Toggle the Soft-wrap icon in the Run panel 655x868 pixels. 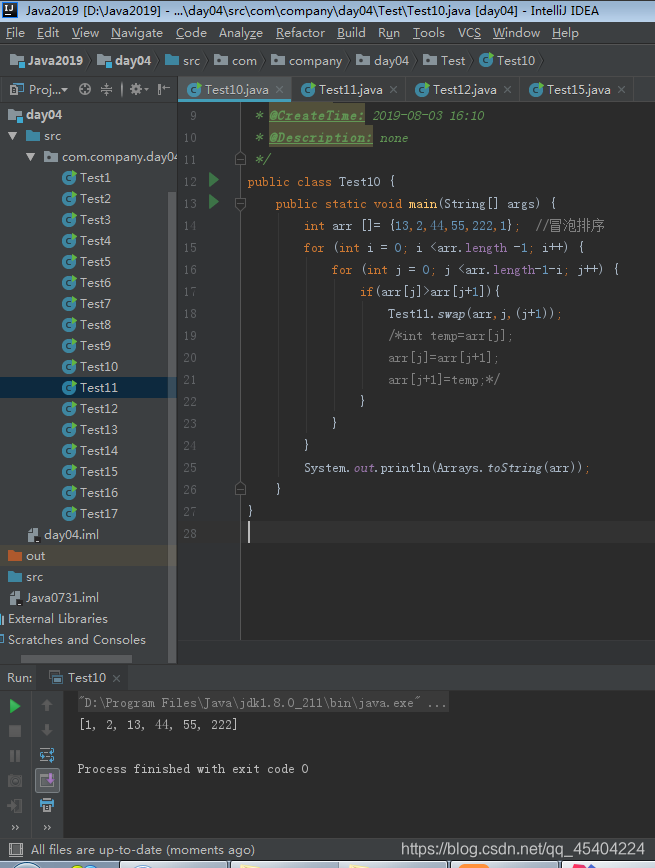click(47, 755)
